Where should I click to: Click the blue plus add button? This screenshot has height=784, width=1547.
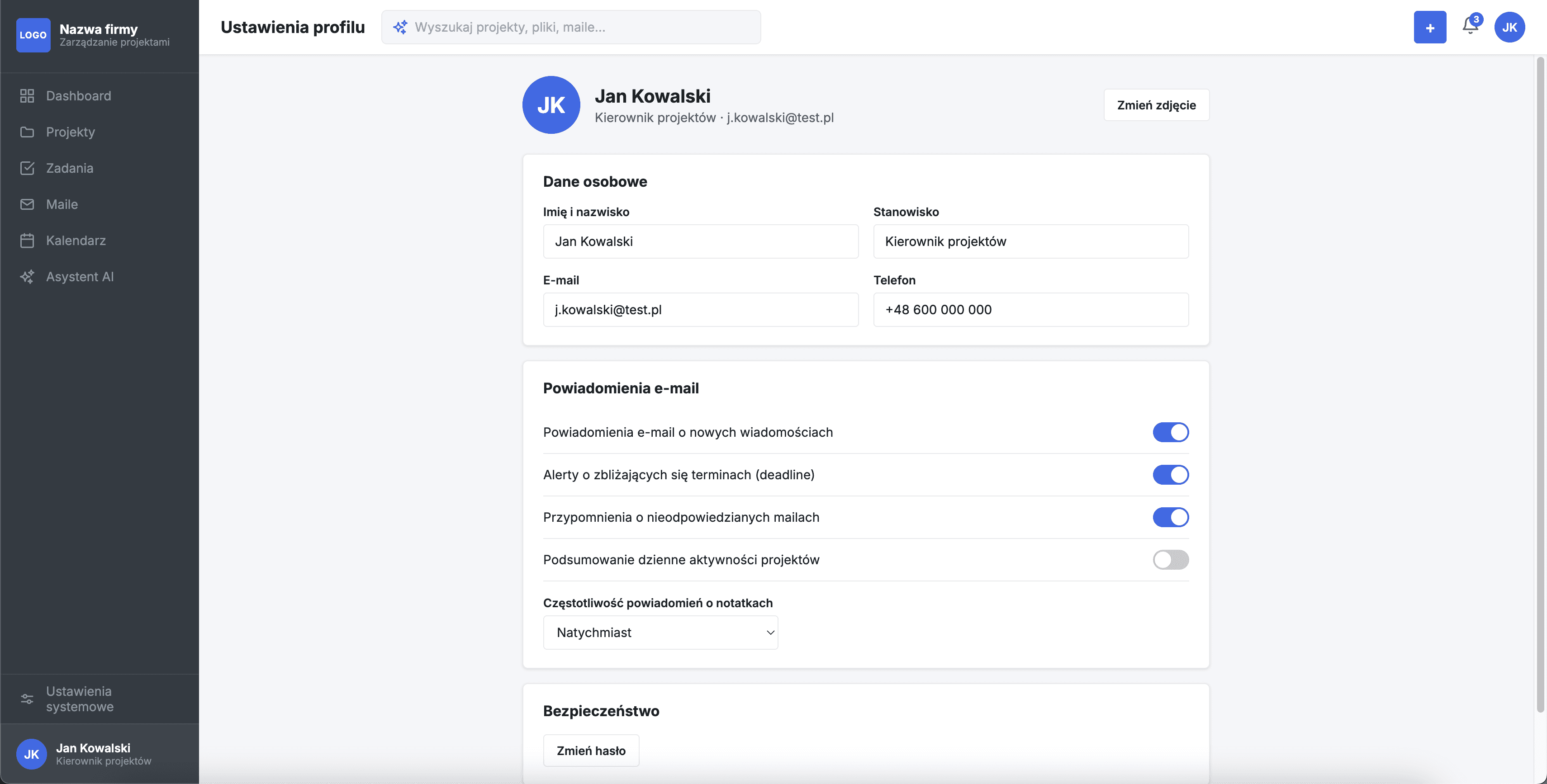(x=1430, y=27)
